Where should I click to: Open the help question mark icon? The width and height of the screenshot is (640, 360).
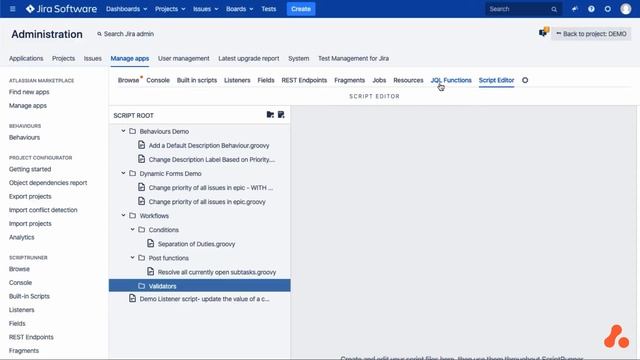(591, 9)
